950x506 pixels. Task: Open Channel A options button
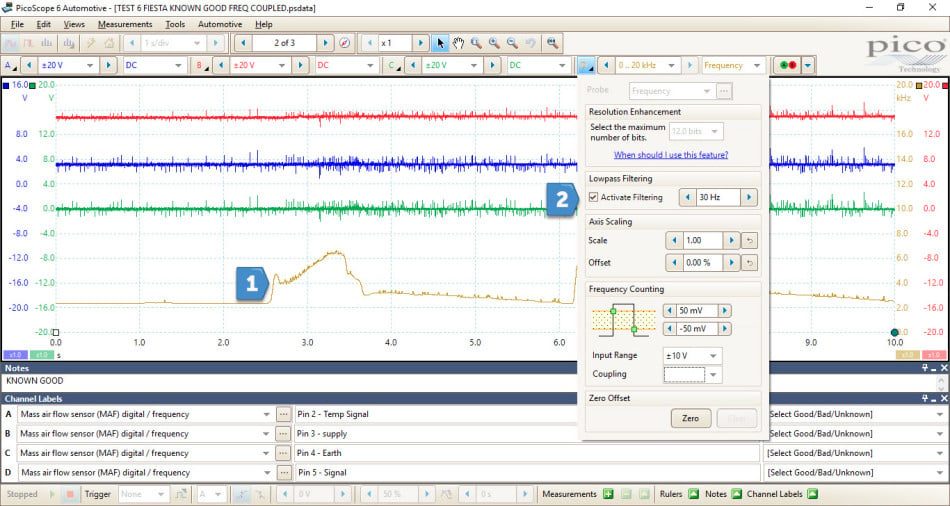click(x=9, y=65)
